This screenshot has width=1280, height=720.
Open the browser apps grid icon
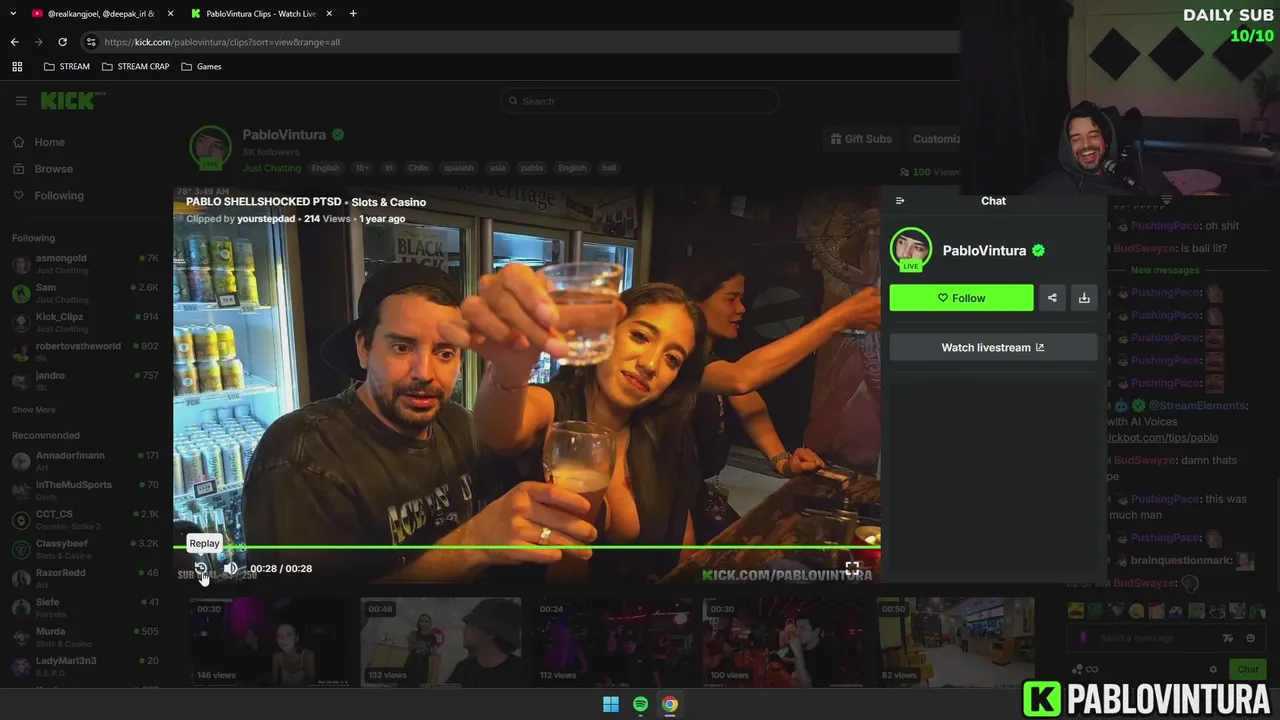(x=17, y=66)
